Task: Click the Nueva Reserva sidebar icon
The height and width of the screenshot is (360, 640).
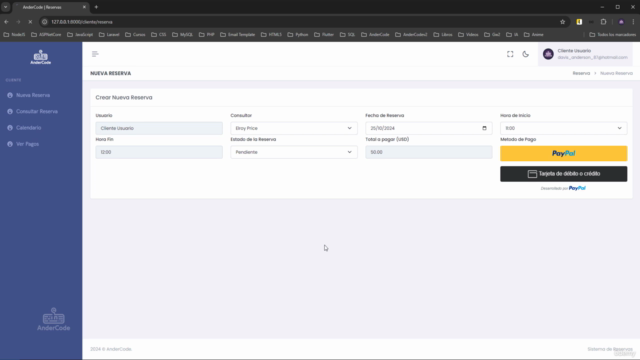Action: (x=10, y=95)
